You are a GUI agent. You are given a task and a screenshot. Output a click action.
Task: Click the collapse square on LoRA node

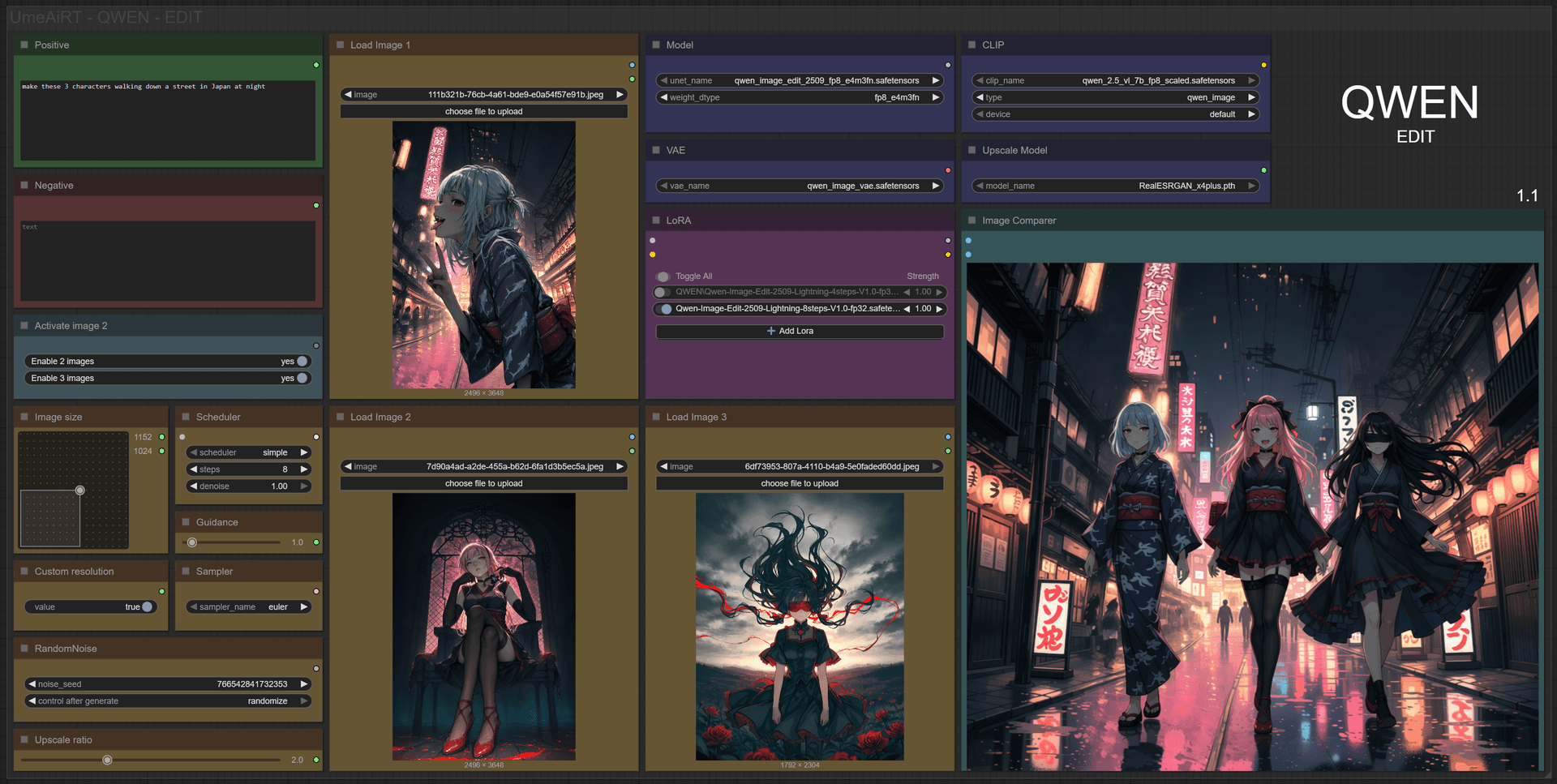[656, 220]
